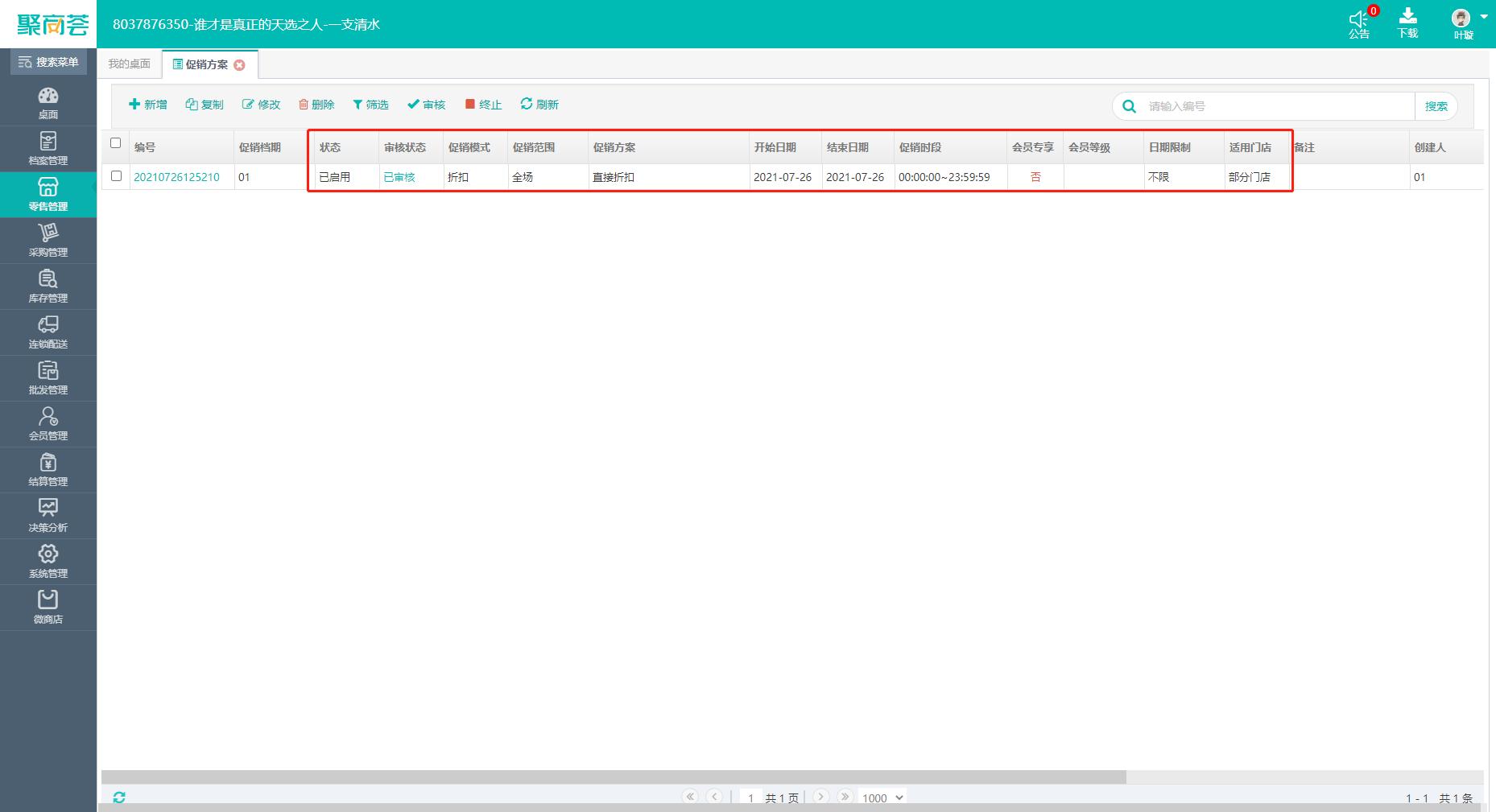The width and height of the screenshot is (1496, 812).
Task: Focus the 请输入编号 search field
Action: (x=1279, y=106)
